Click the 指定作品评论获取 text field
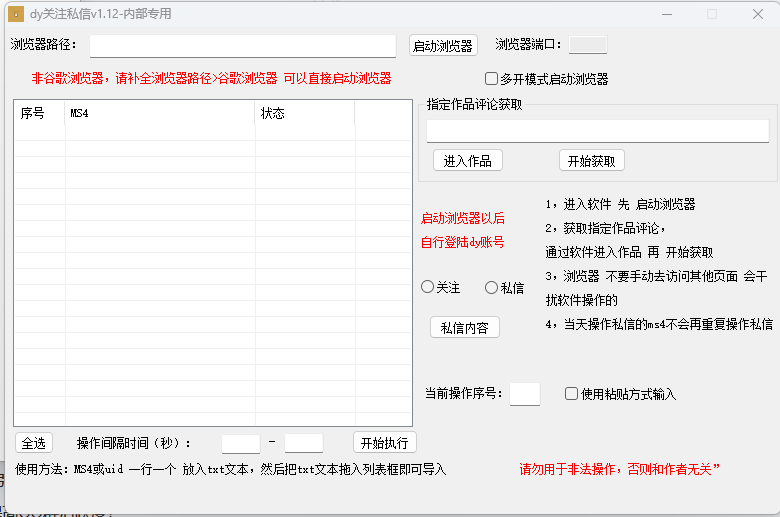780x517 pixels. pyautogui.click(x=597, y=131)
